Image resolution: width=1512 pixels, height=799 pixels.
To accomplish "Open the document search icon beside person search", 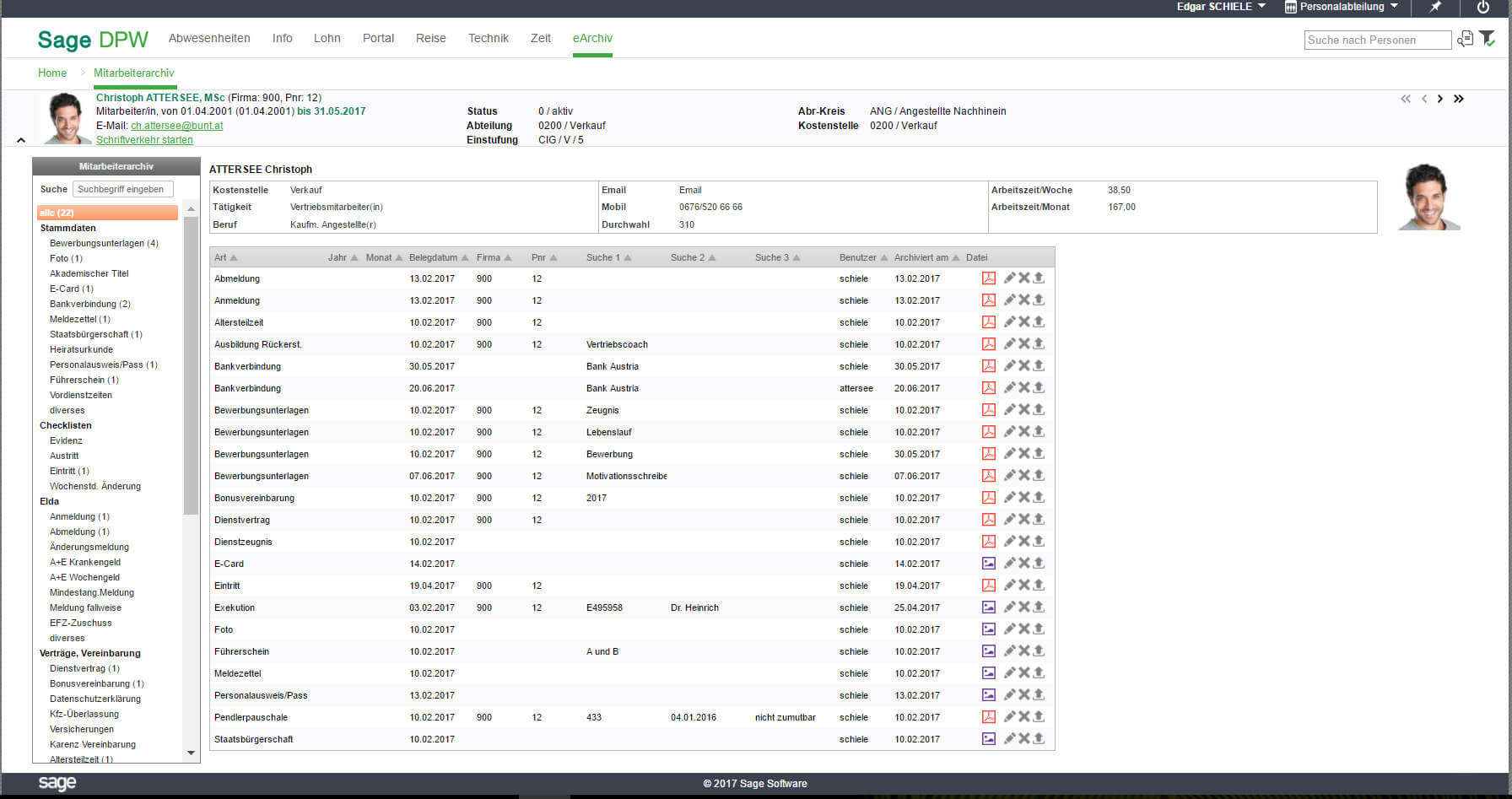I will (x=1466, y=39).
